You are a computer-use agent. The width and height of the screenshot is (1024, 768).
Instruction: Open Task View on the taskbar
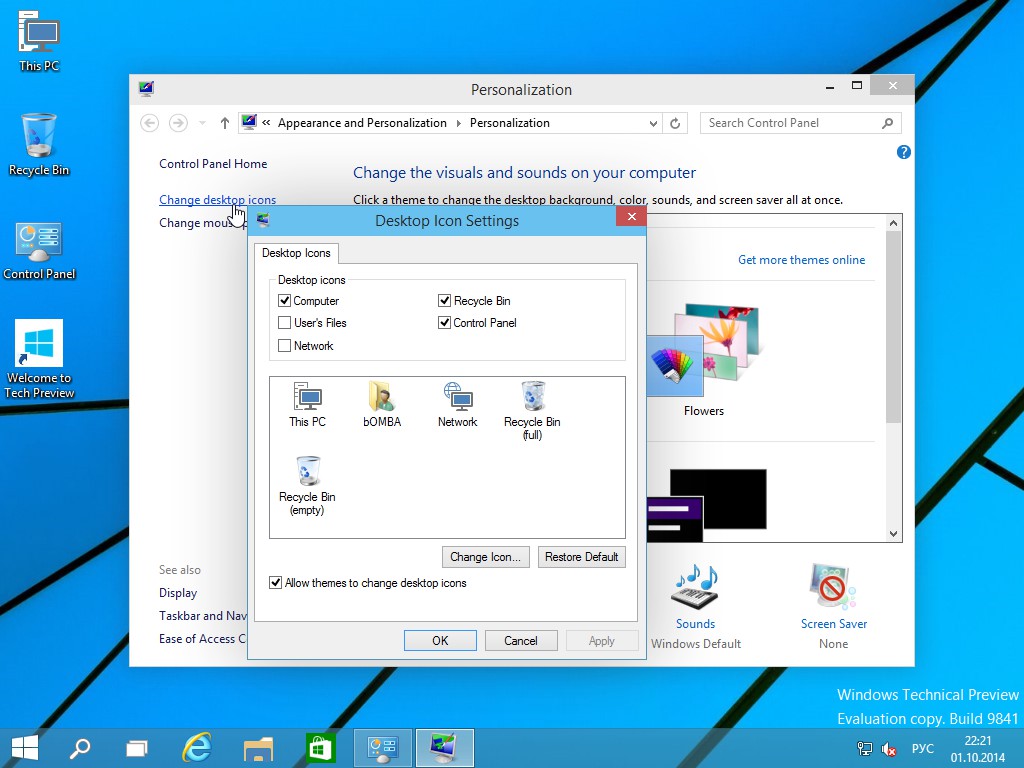pyautogui.click(x=136, y=748)
